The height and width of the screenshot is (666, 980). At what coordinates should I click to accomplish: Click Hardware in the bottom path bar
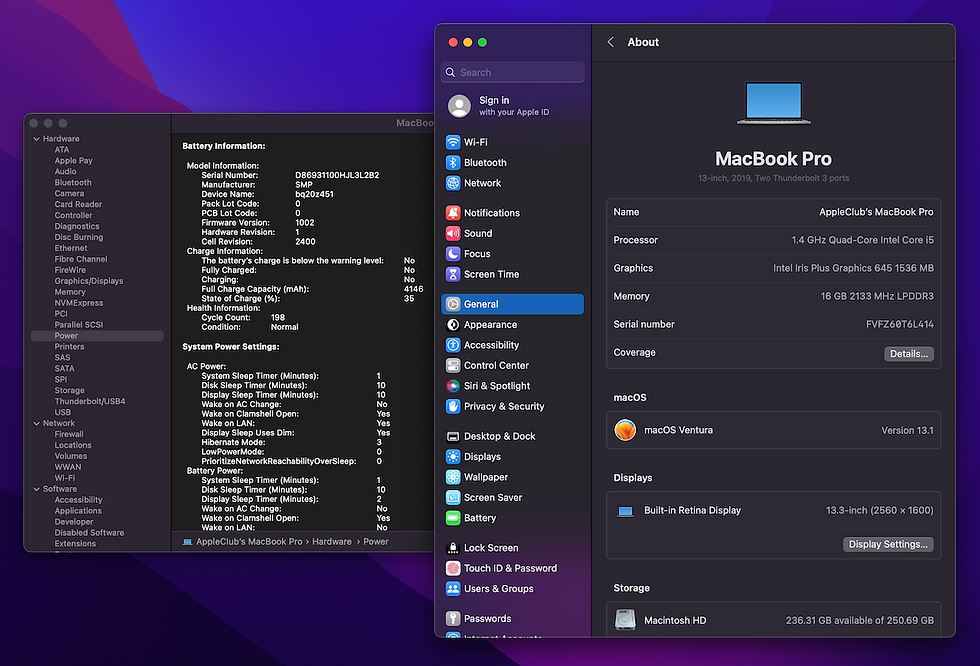(x=332, y=542)
